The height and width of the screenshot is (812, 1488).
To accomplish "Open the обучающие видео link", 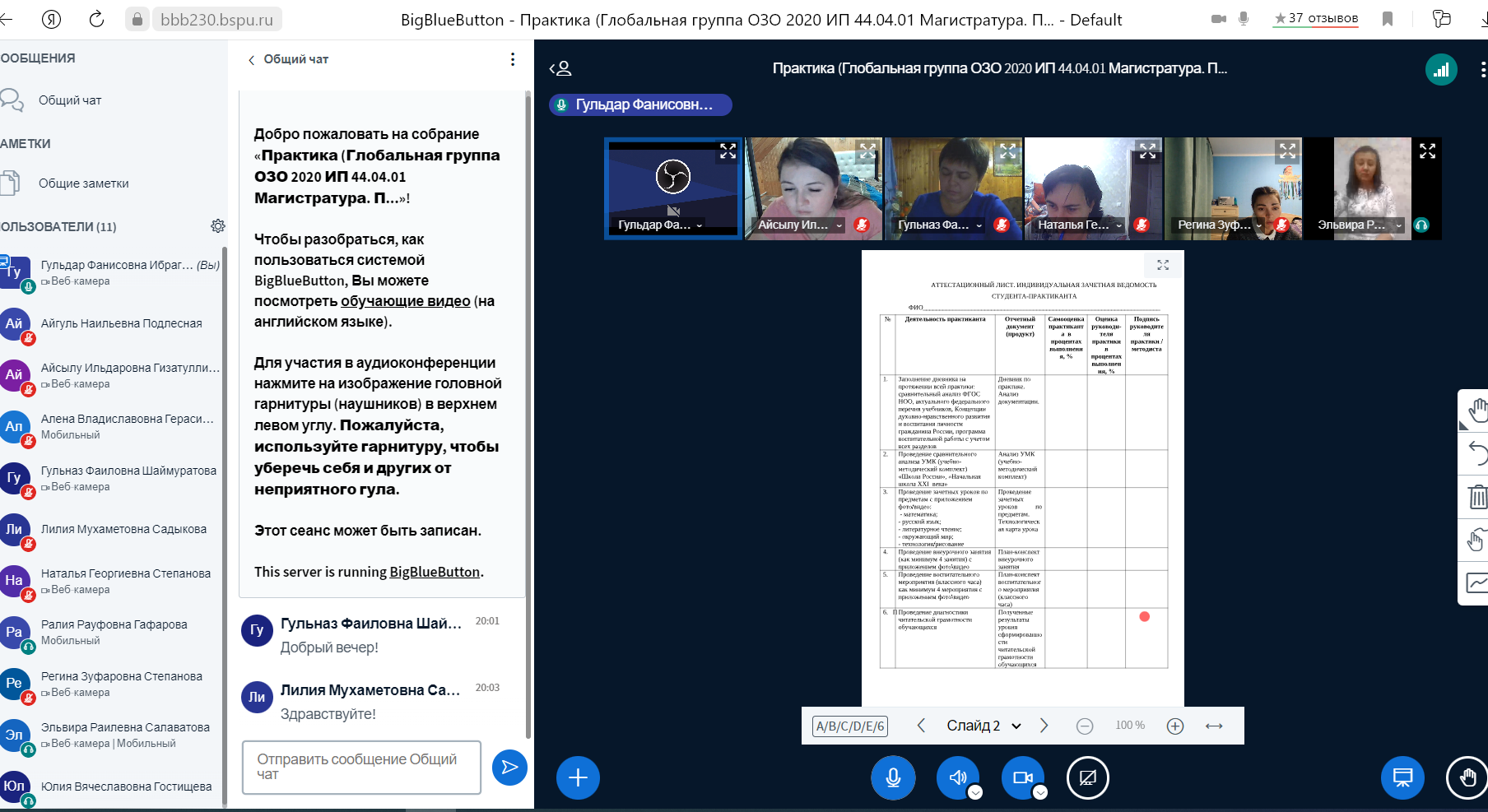I will (x=405, y=301).
